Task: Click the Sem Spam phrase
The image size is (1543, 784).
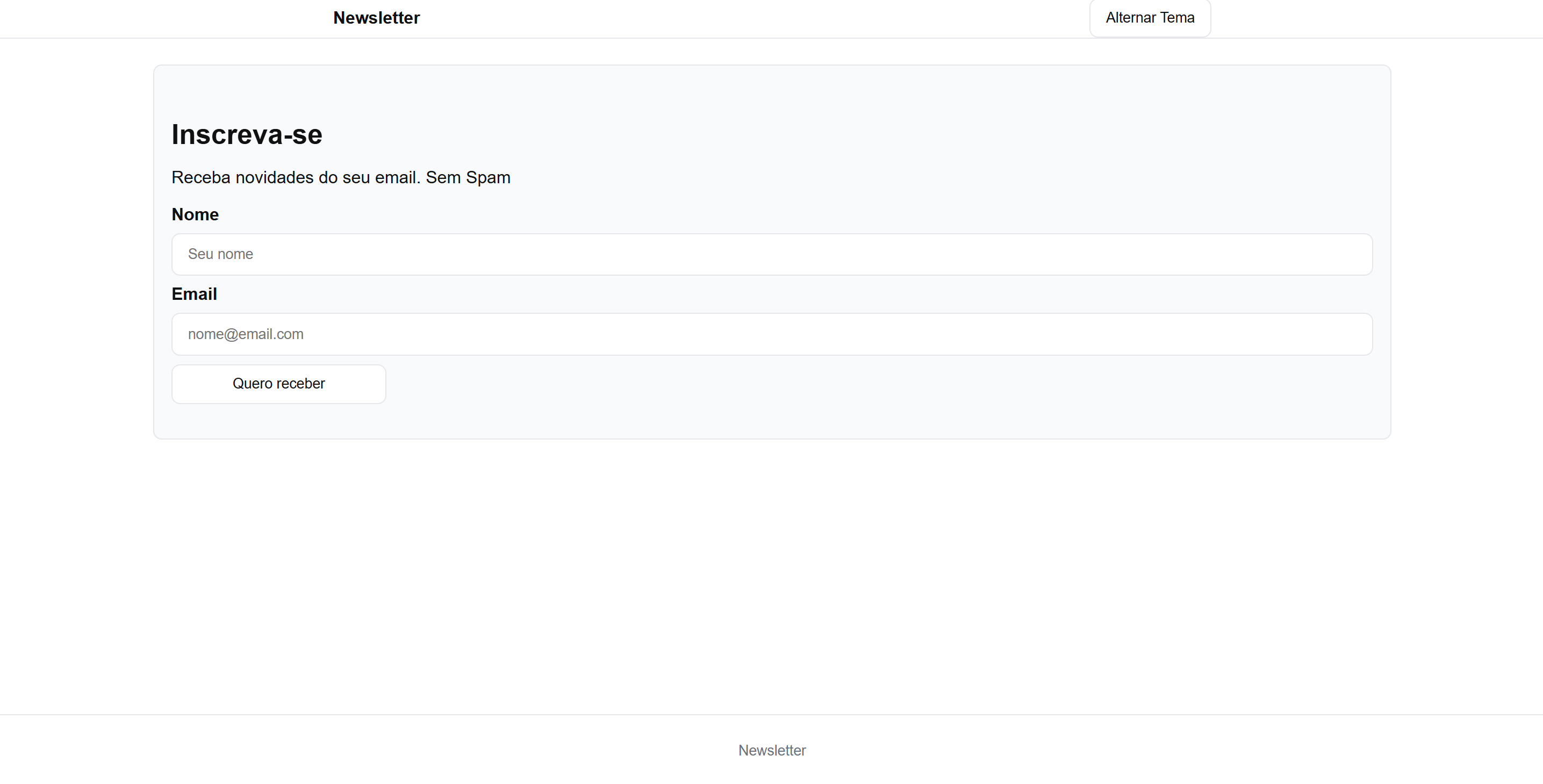Action: [468, 178]
